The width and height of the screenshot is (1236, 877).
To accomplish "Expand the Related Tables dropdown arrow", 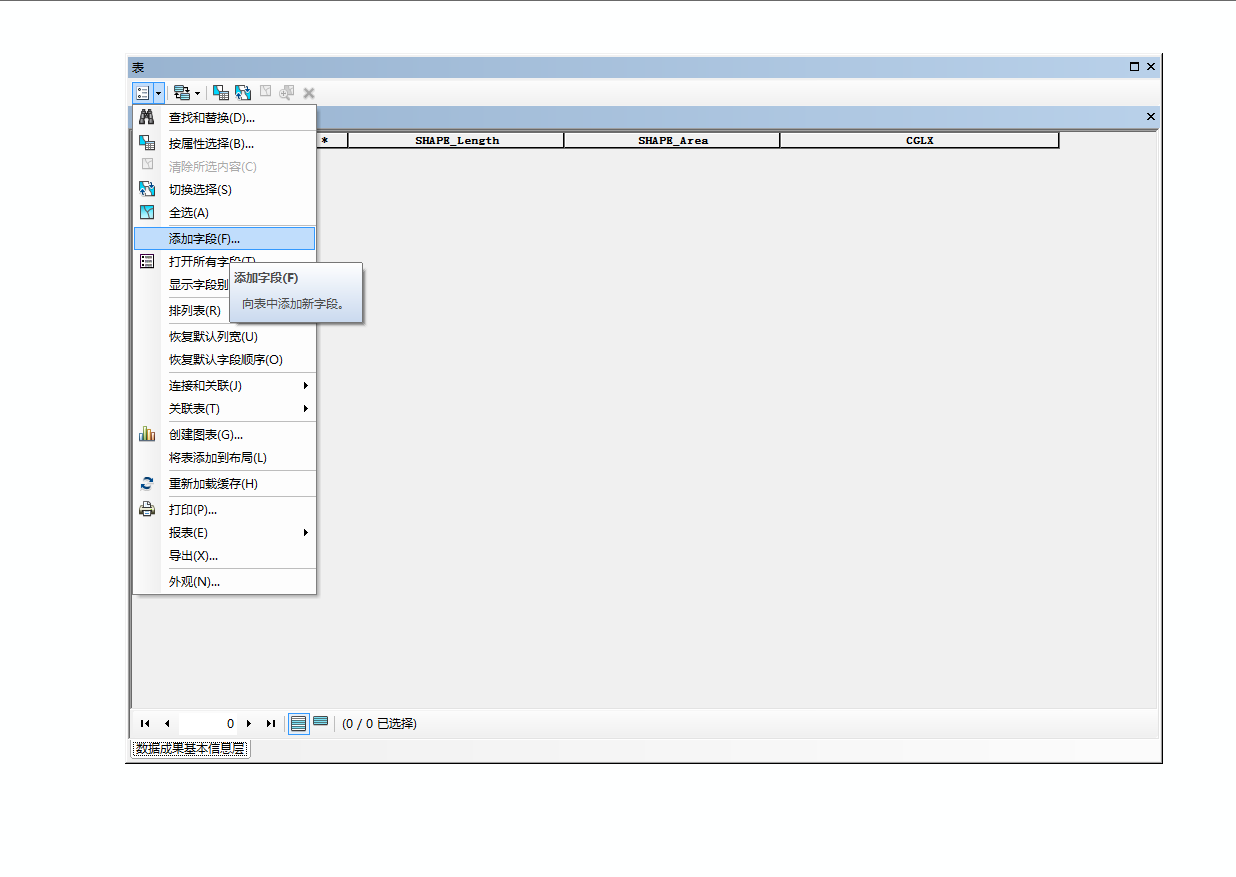I will tap(197, 92).
